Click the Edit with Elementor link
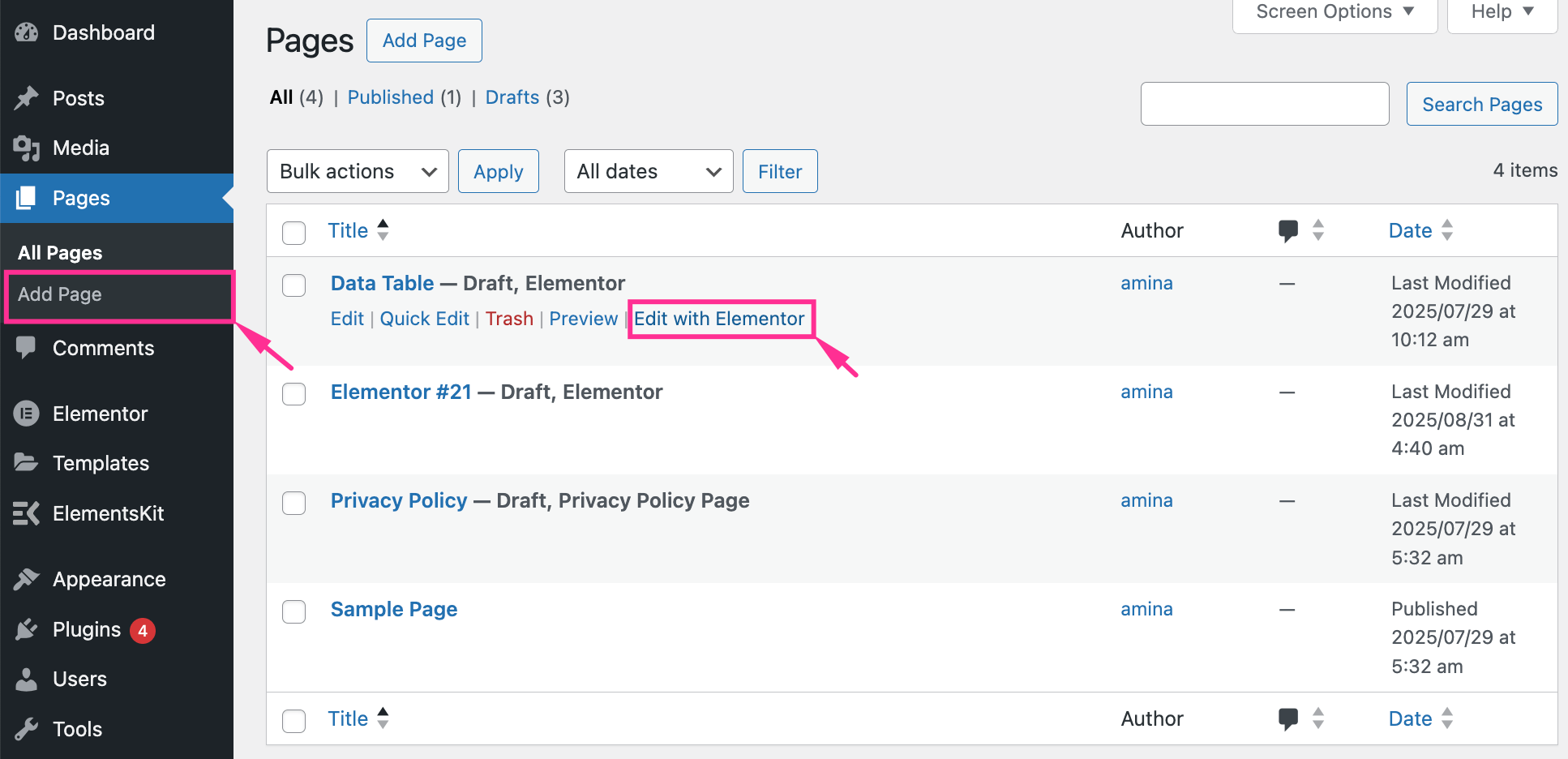This screenshot has height=759, width=1568. point(719,319)
